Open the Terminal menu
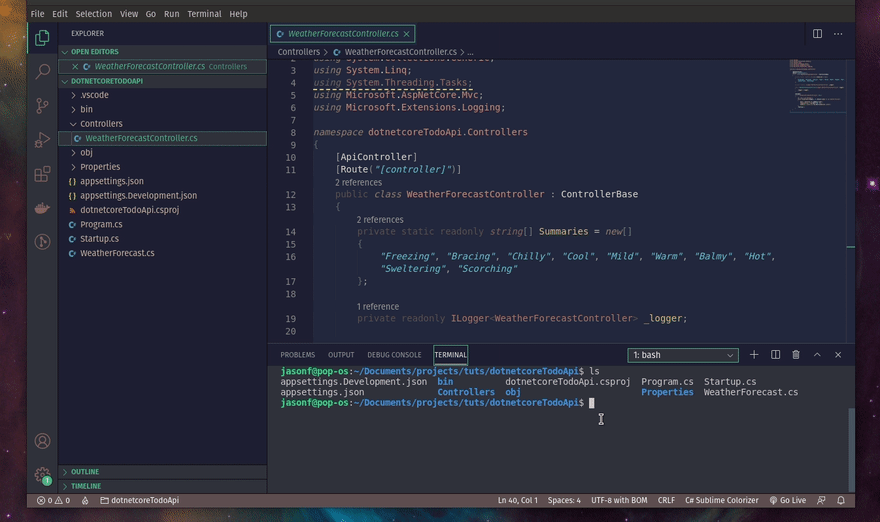Viewport: 880px width, 522px height. [204, 14]
